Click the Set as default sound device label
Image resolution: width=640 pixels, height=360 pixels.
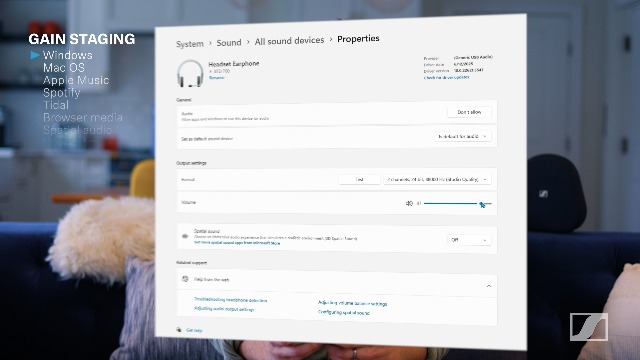207,139
